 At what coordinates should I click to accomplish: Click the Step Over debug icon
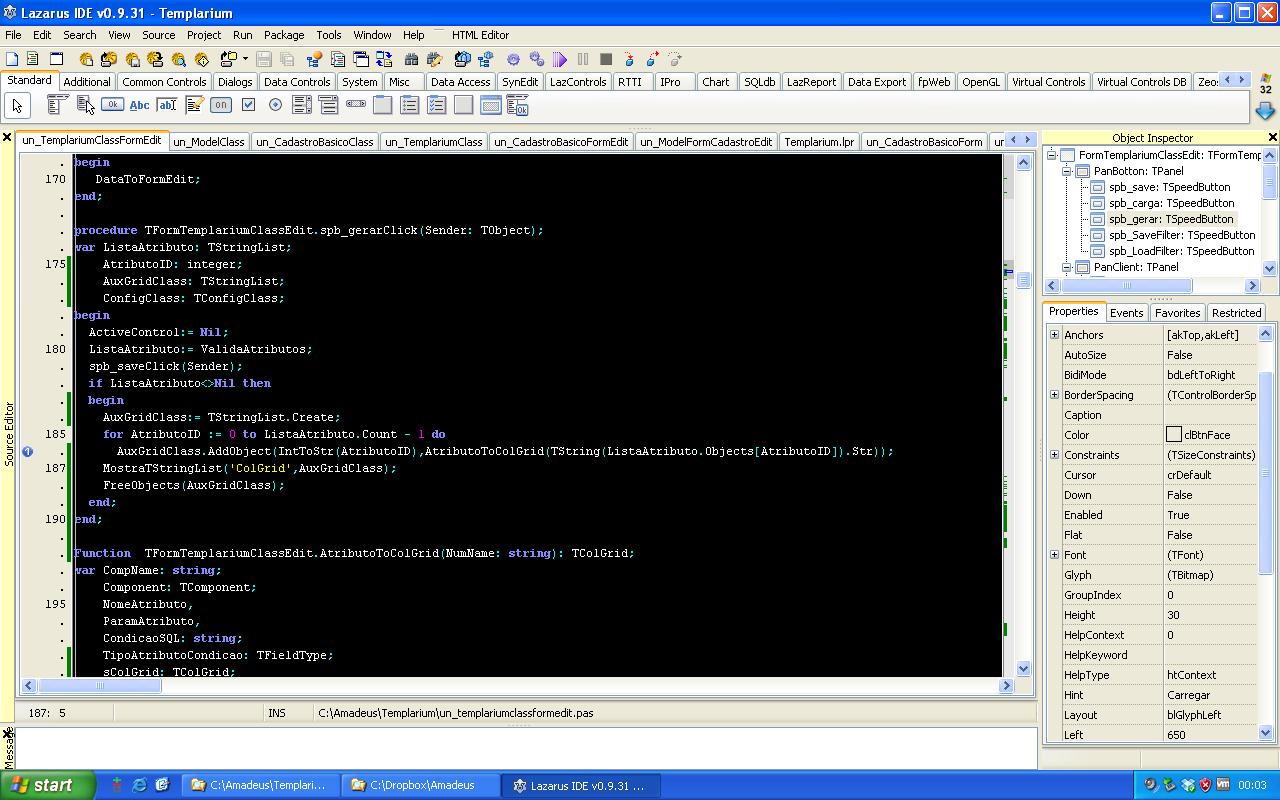[x=652, y=59]
